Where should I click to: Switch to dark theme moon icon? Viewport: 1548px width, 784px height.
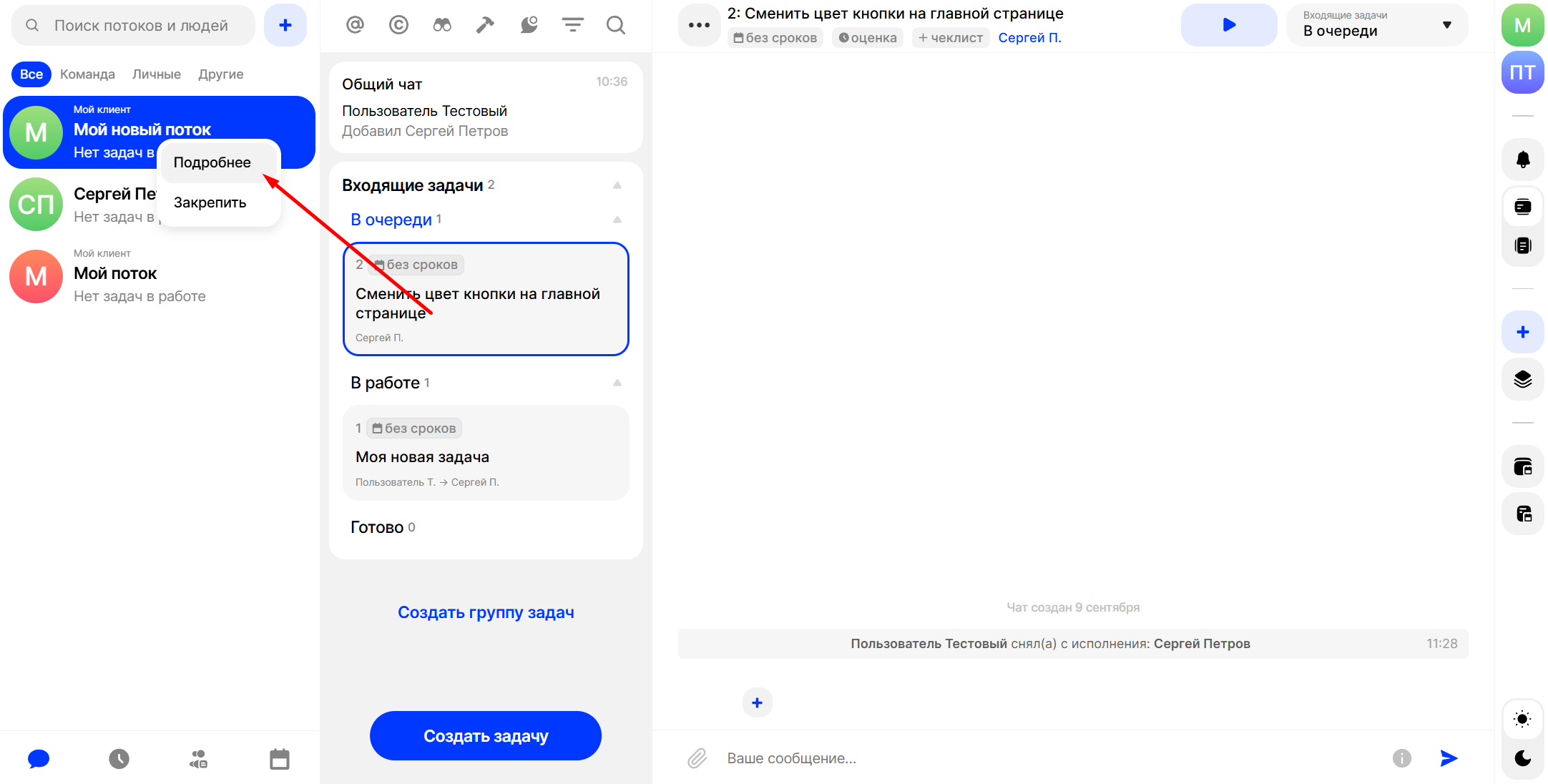[x=1522, y=758]
